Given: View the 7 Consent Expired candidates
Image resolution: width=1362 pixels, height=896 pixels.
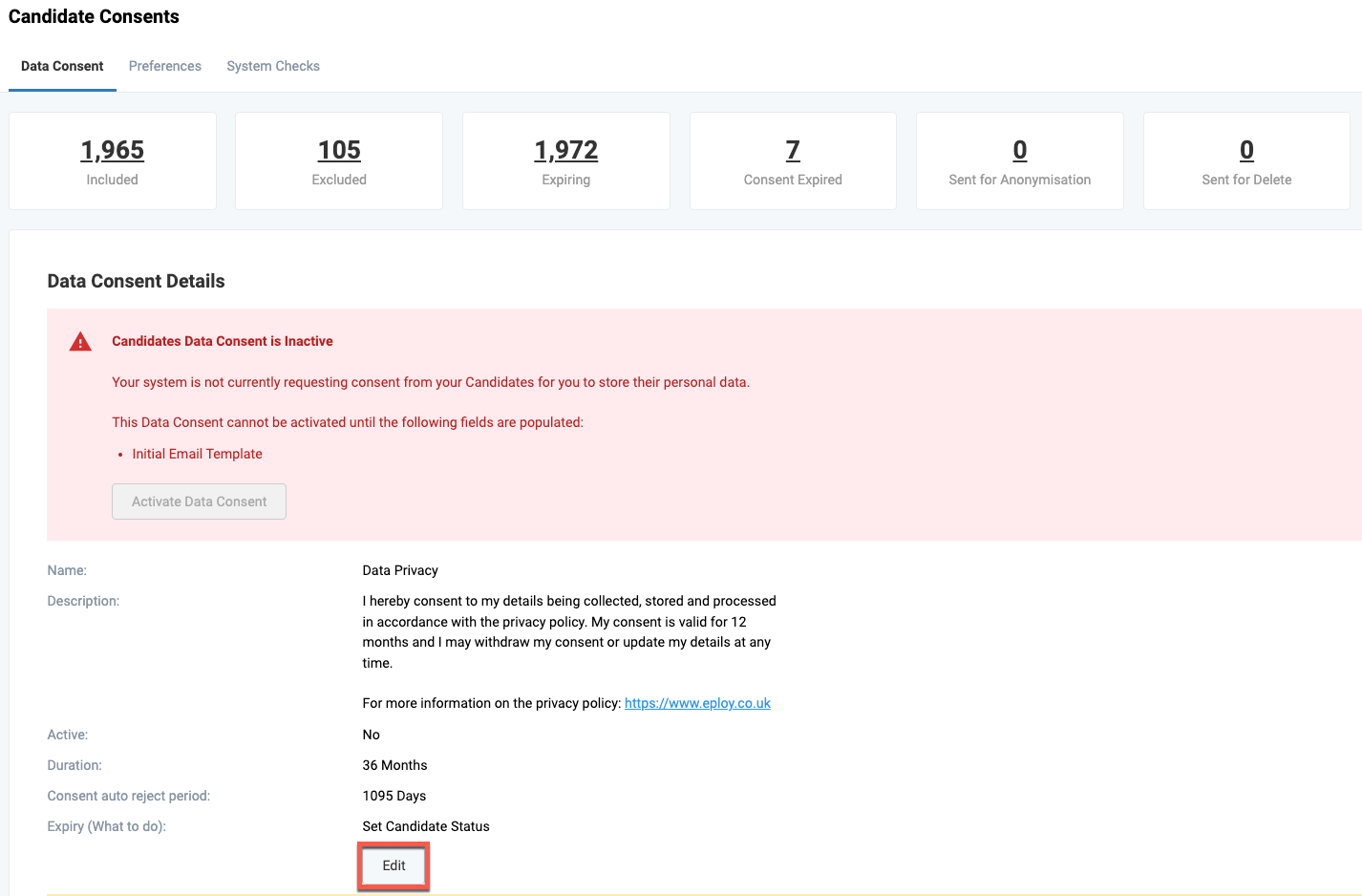Looking at the screenshot, I should pos(792,149).
